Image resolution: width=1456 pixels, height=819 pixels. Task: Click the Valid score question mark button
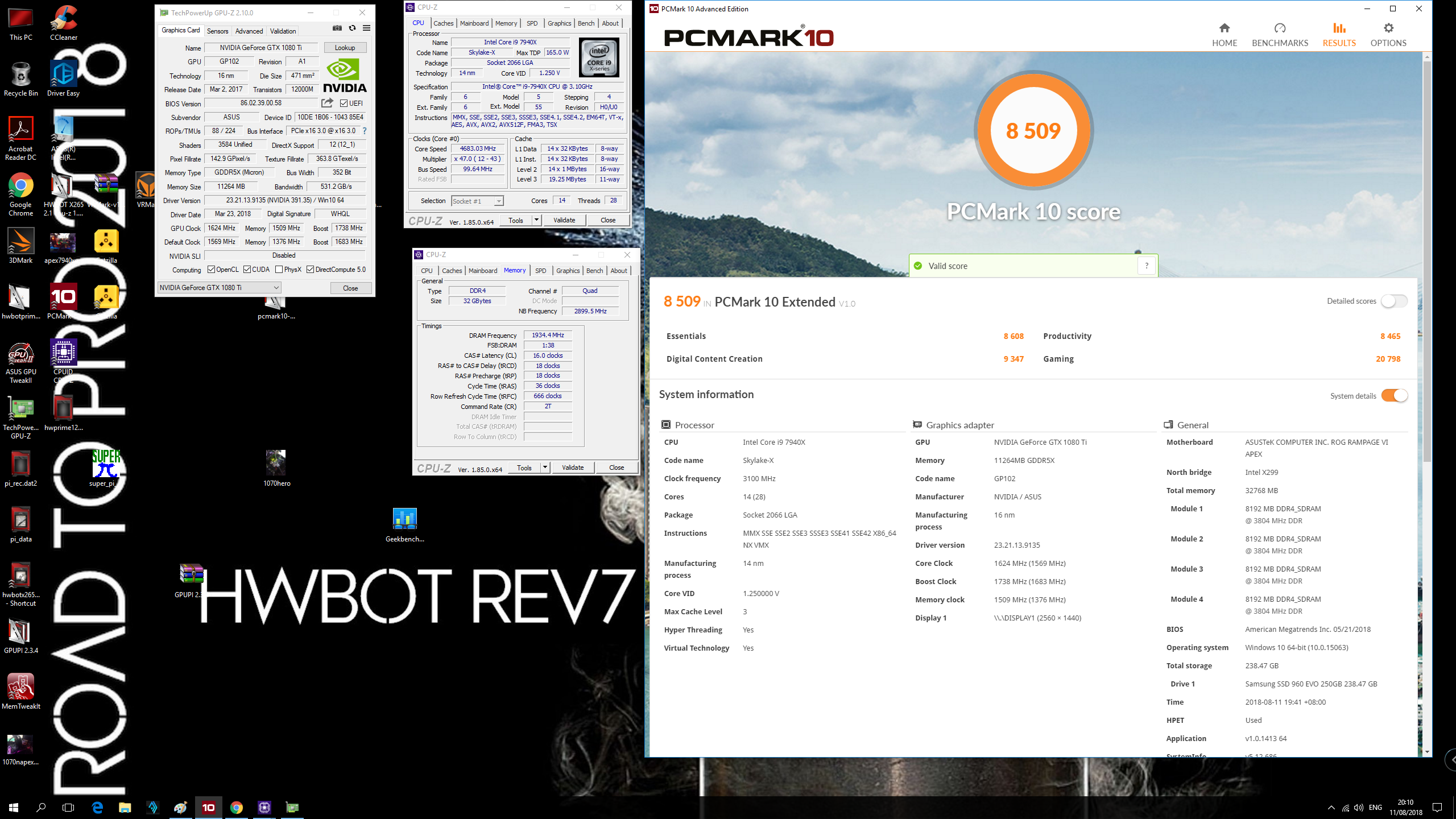1147,266
